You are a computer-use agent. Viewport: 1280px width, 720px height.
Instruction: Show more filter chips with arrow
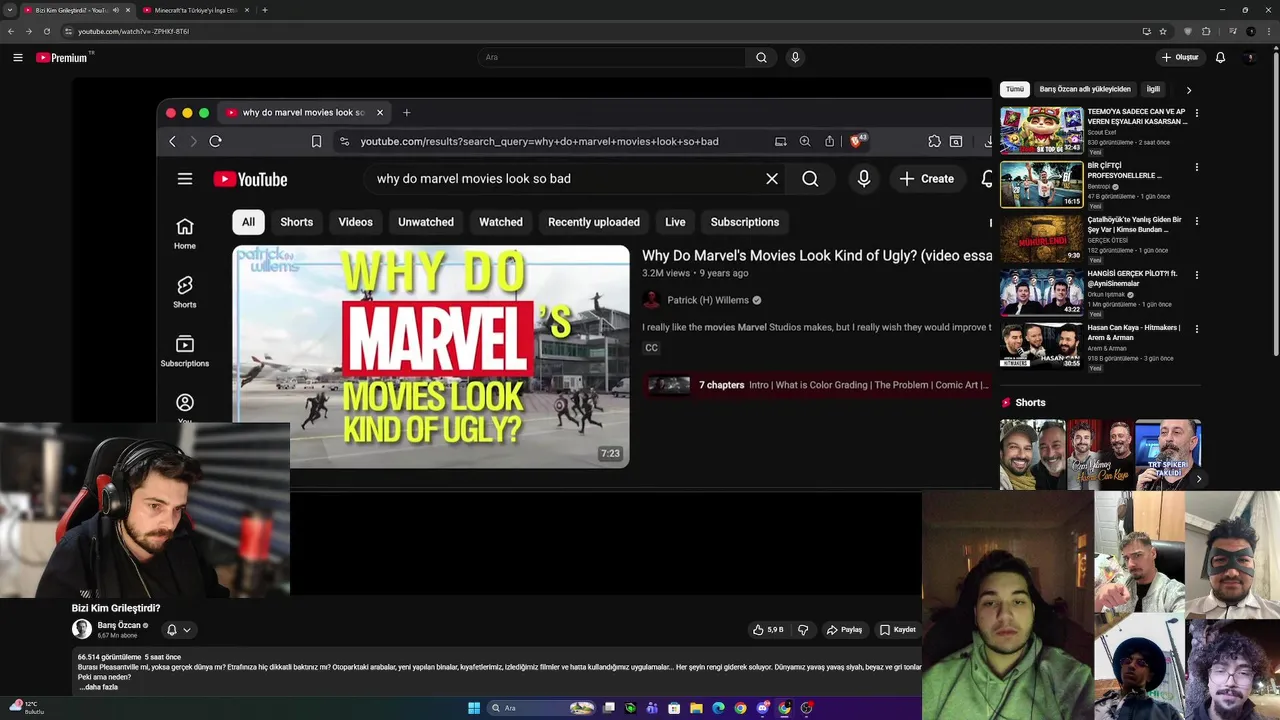coord(1189,90)
